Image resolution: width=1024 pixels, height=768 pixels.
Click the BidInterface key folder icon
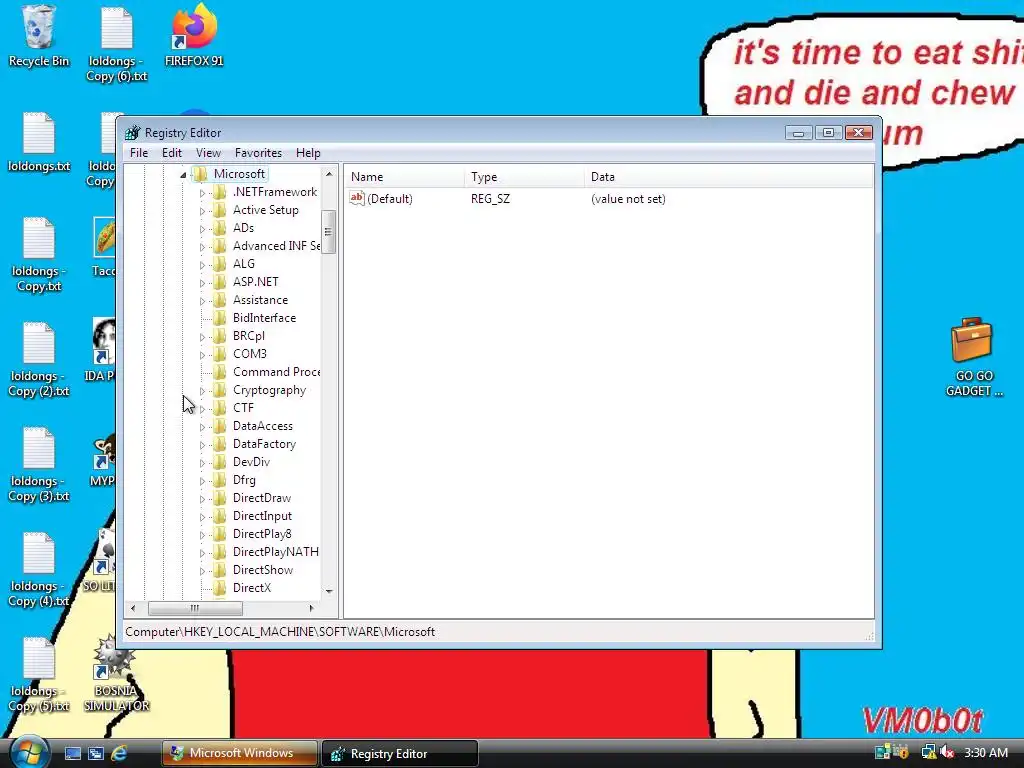[220, 317]
